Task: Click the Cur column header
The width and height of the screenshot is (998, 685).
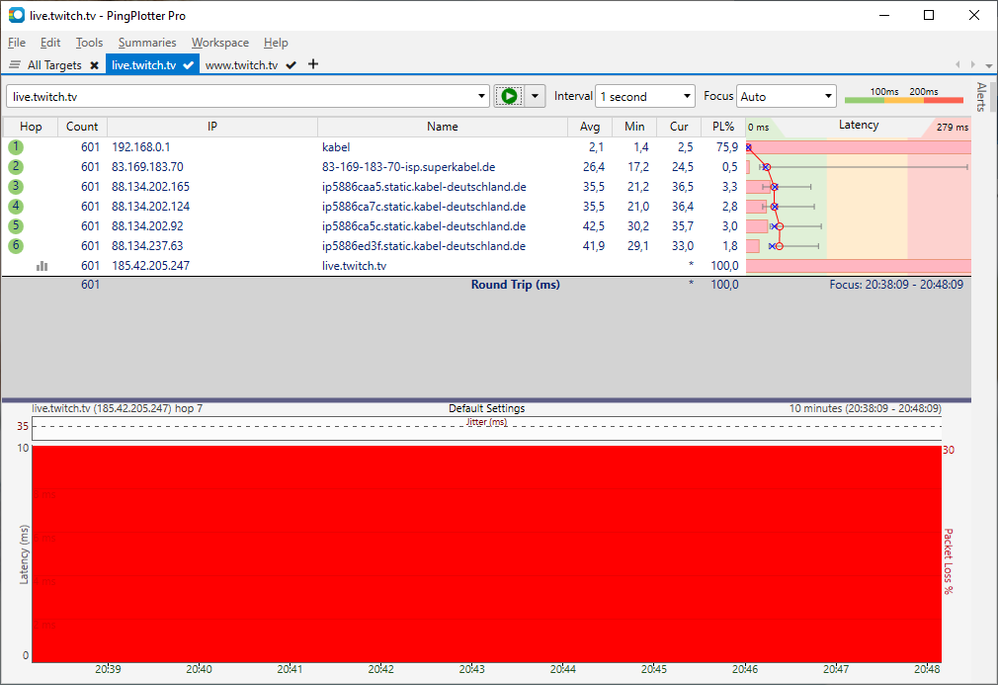Action: tap(679, 127)
